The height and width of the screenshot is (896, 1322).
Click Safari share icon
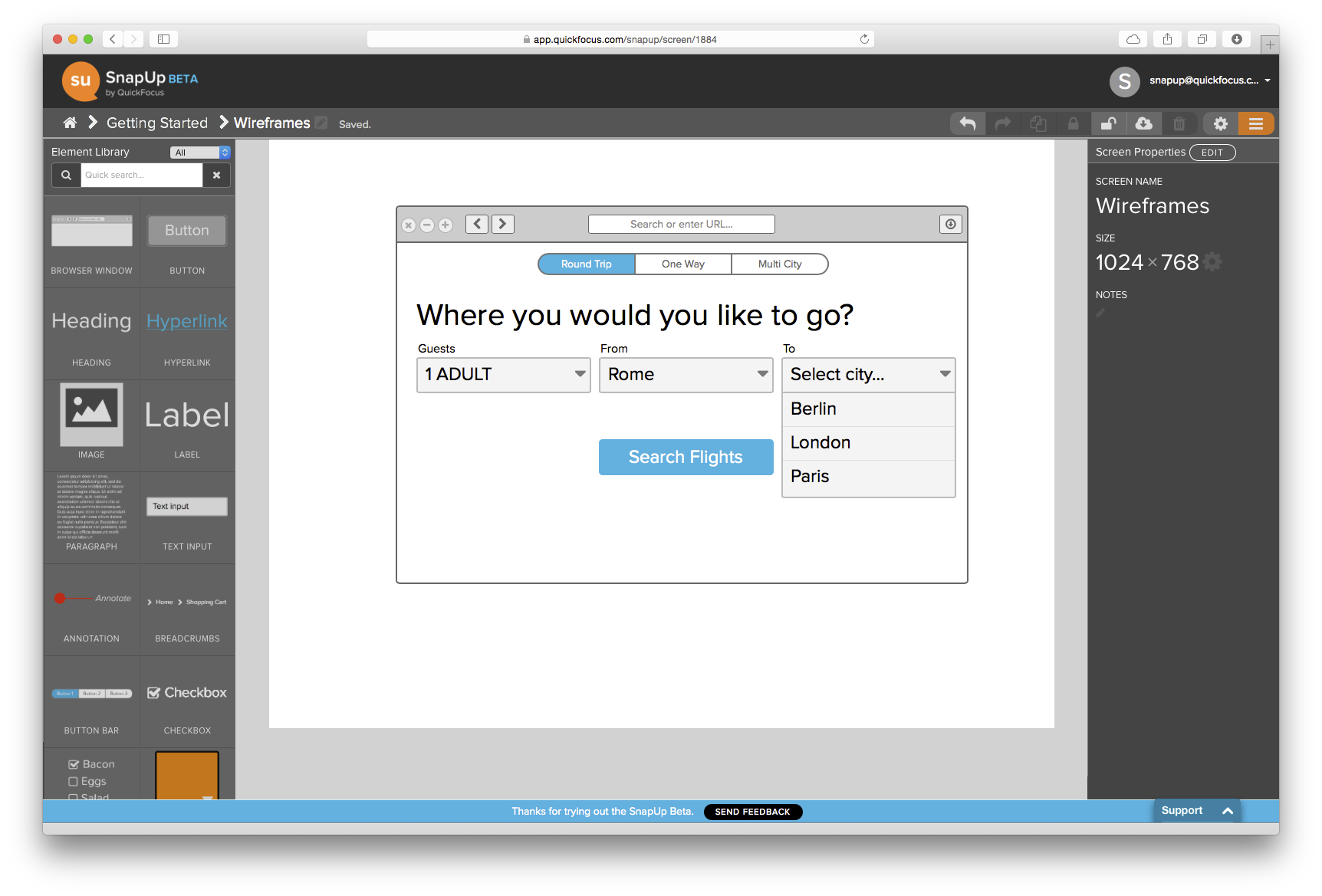pyautogui.click(x=1167, y=39)
